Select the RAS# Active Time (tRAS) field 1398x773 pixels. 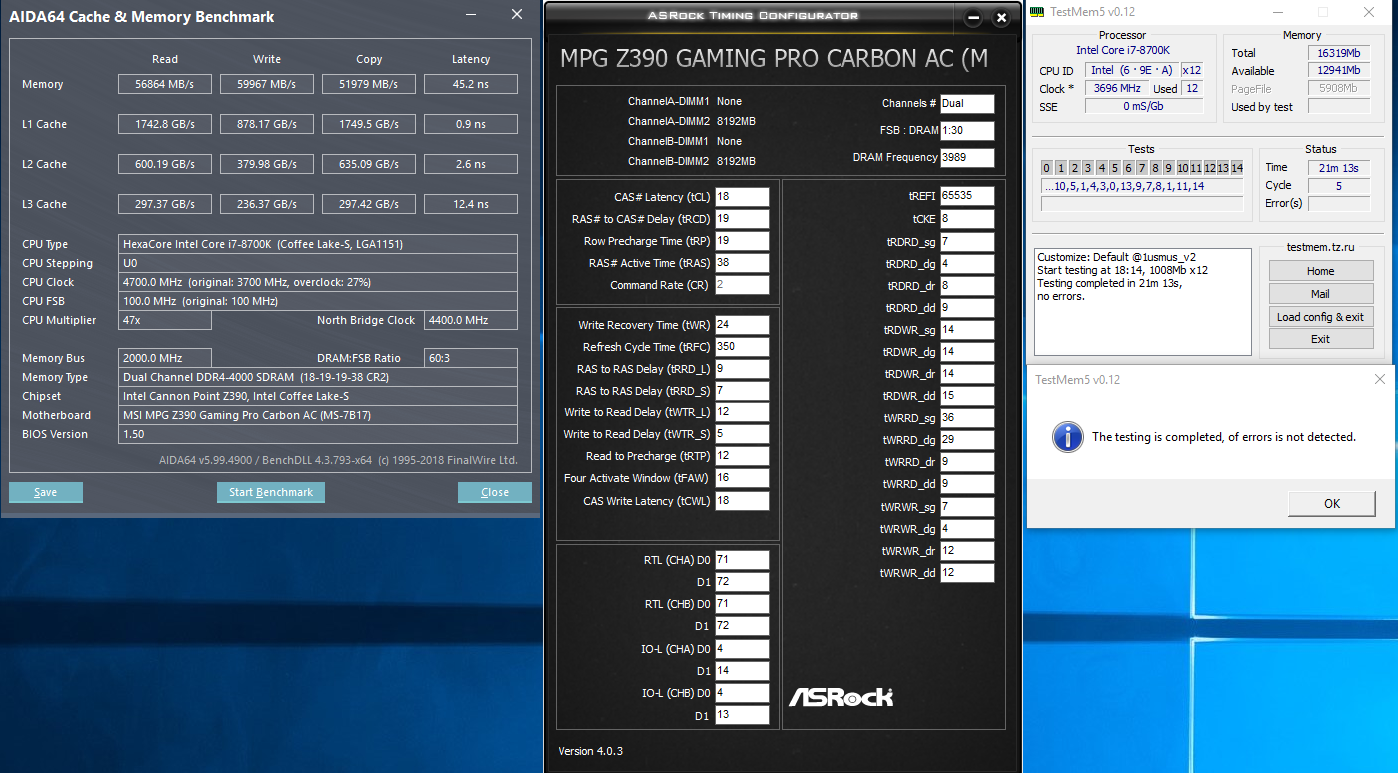(742, 263)
